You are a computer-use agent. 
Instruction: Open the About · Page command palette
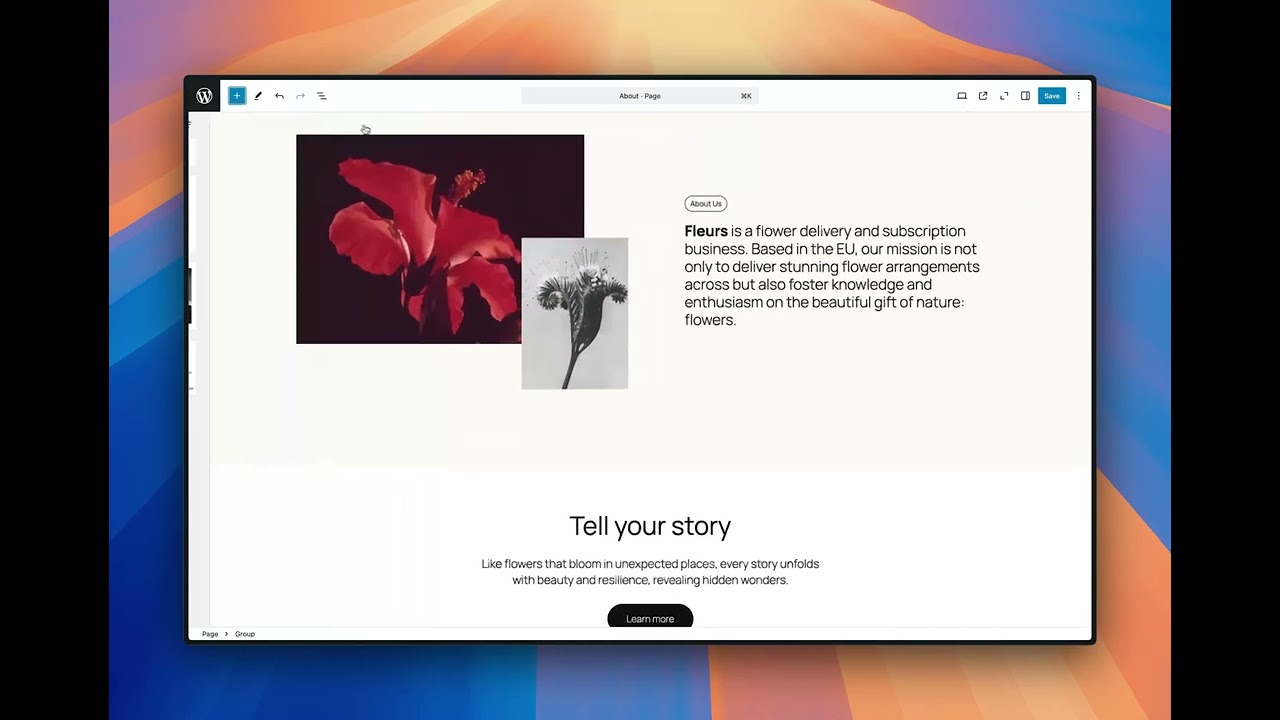click(x=640, y=96)
